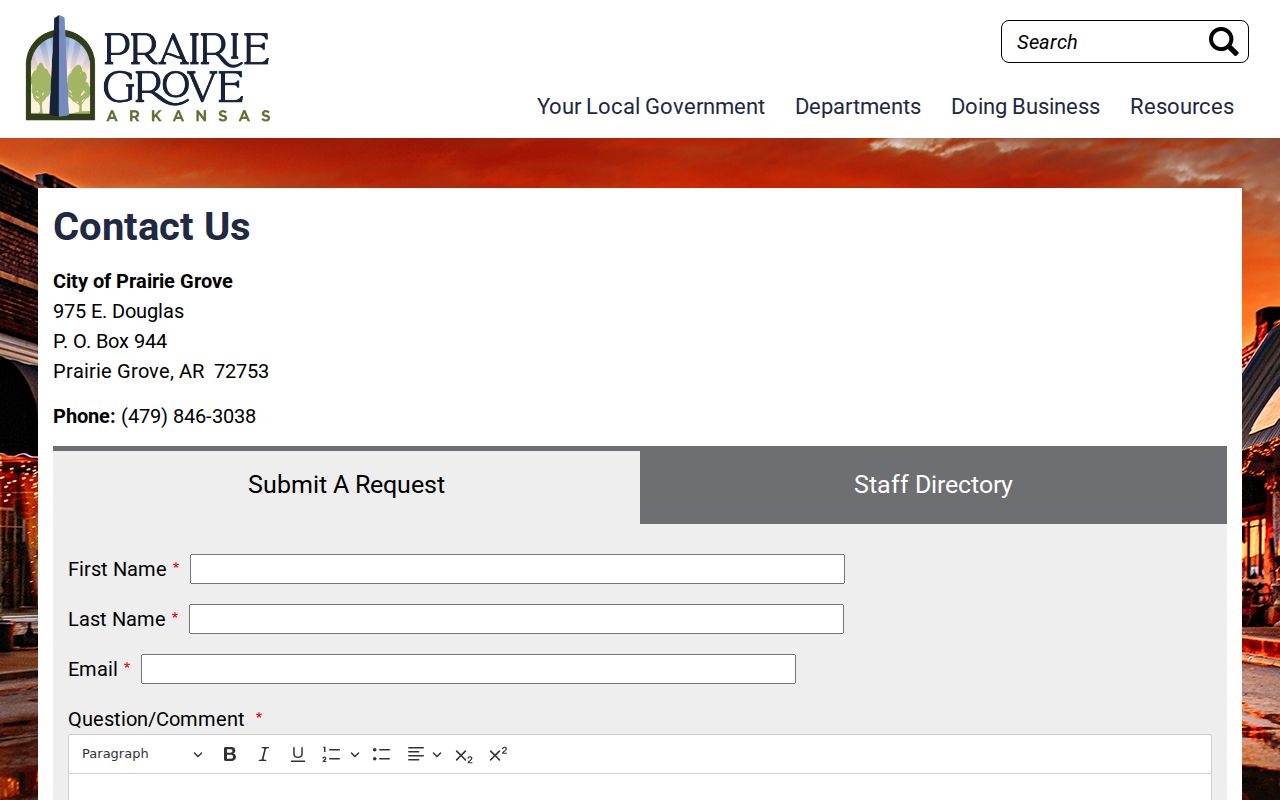Open the Doing Business menu

(x=1025, y=106)
